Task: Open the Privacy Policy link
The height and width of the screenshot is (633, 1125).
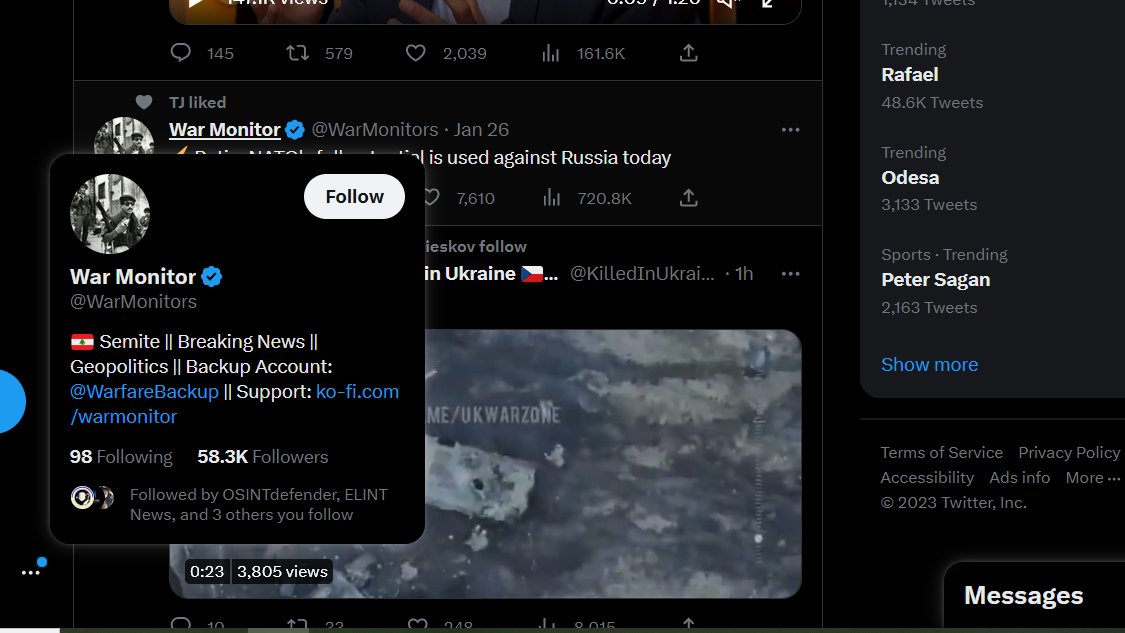Action: 1069,453
